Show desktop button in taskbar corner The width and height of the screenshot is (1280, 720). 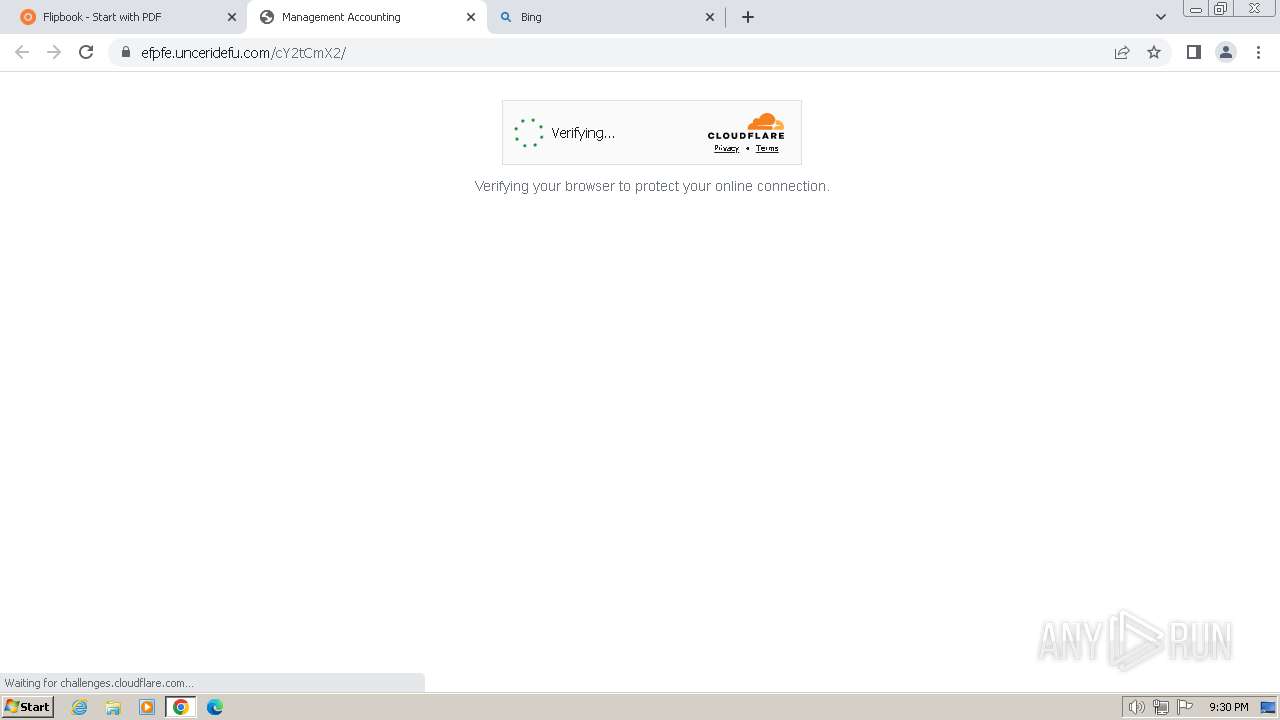click(x=1268, y=707)
